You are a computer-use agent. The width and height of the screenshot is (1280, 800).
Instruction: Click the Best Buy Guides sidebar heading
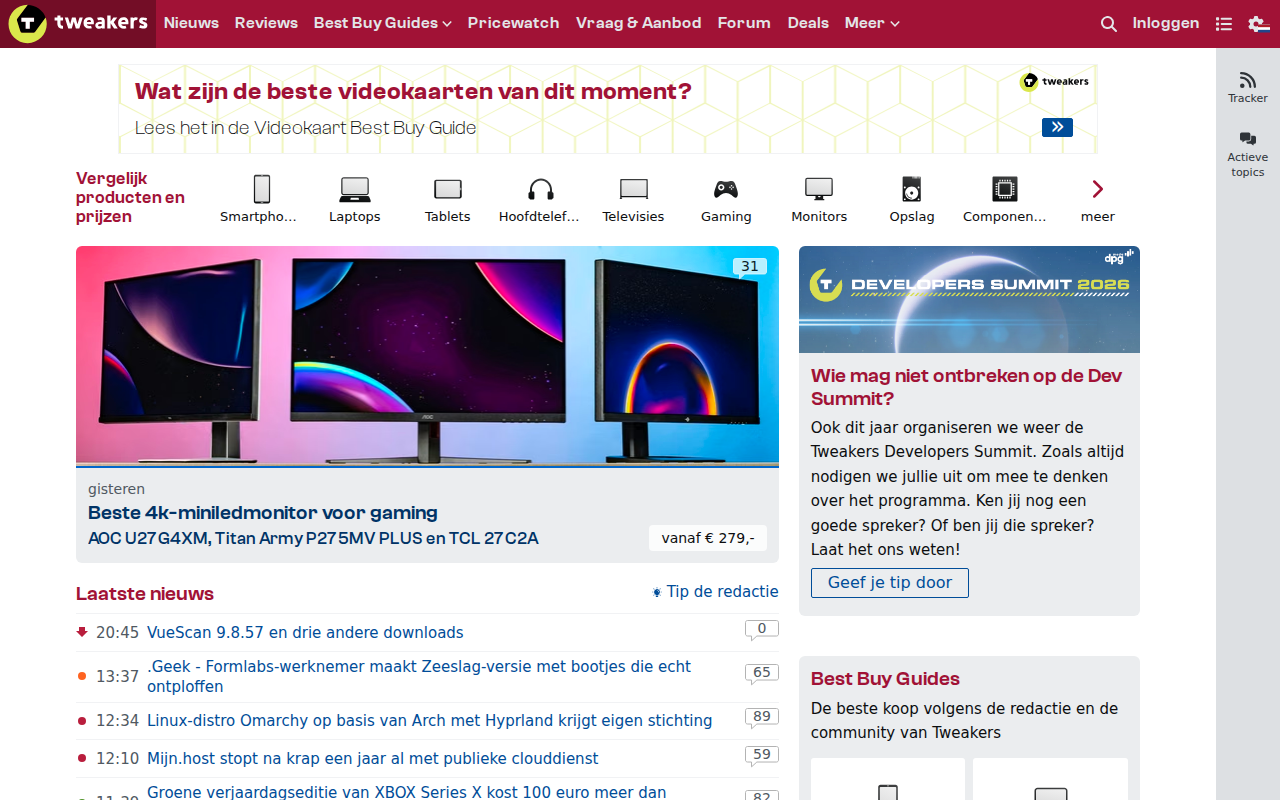pos(885,679)
